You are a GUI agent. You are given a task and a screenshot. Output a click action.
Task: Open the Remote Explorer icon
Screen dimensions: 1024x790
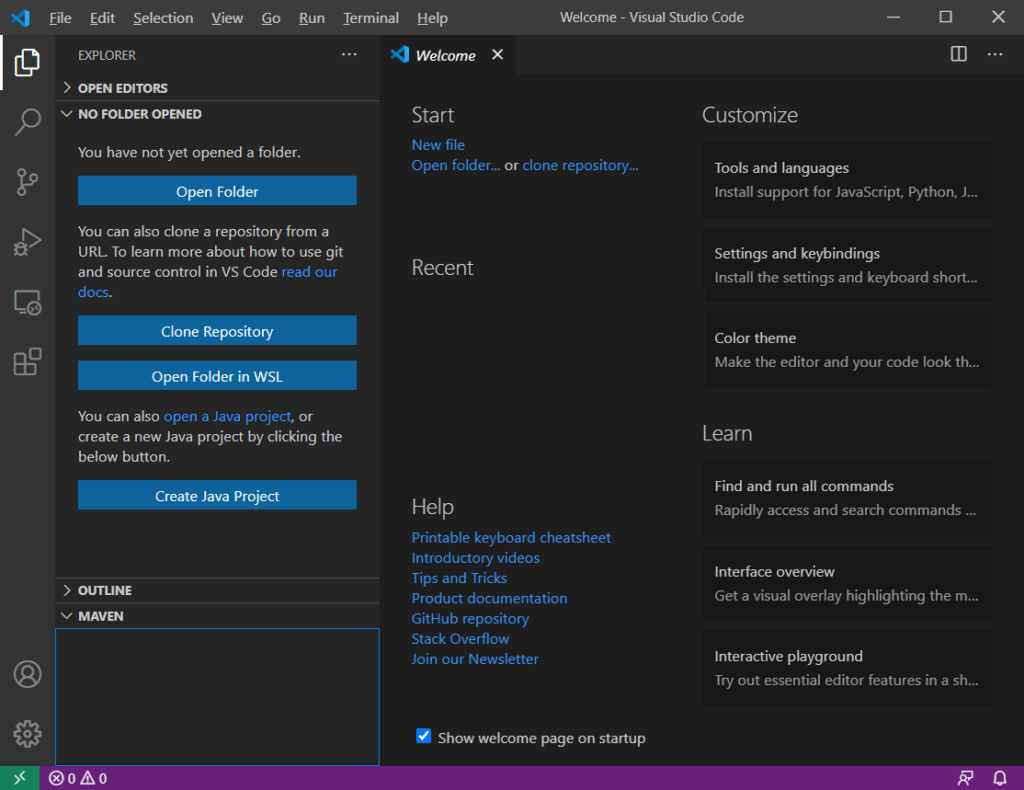pos(27,302)
